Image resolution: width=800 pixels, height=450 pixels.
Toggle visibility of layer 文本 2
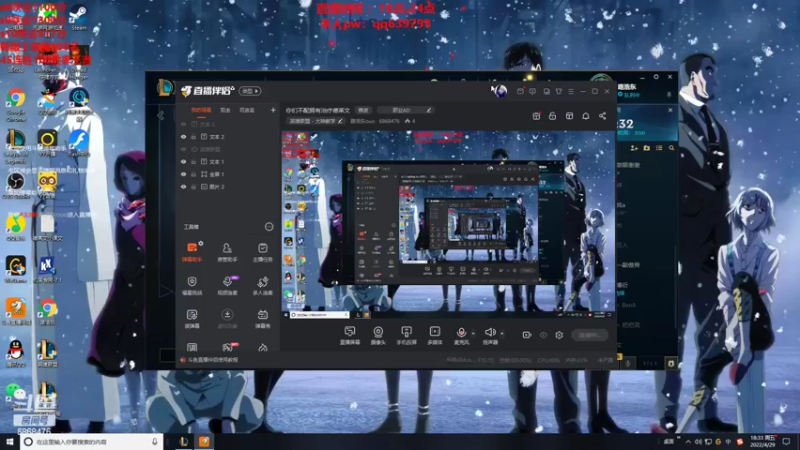click(x=184, y=137)
